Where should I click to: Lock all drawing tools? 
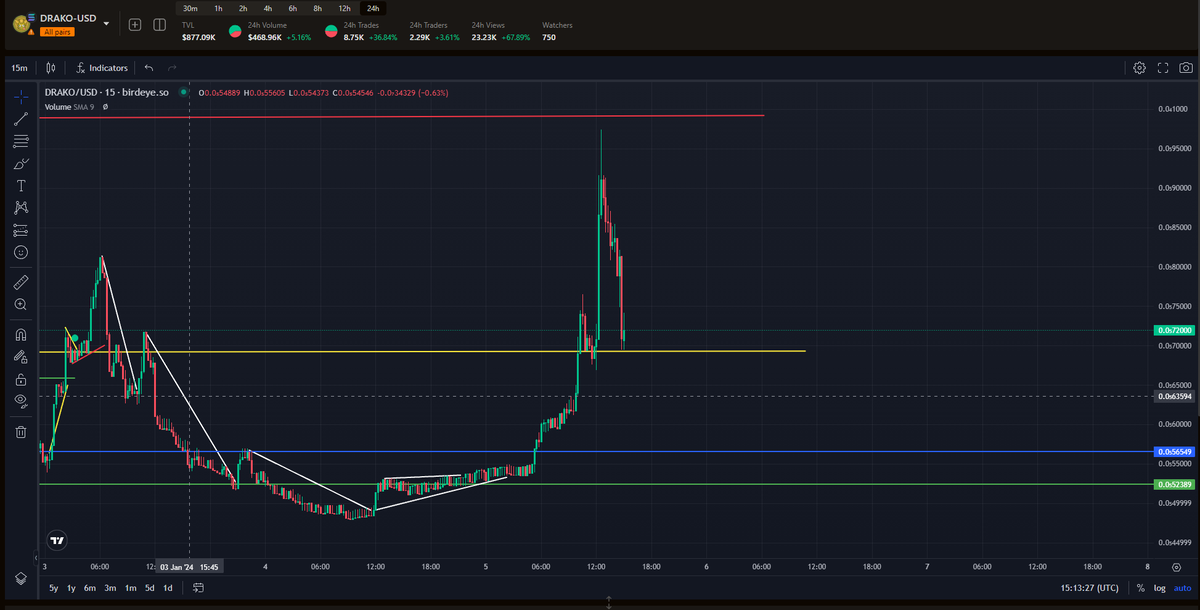coord(21,379)
